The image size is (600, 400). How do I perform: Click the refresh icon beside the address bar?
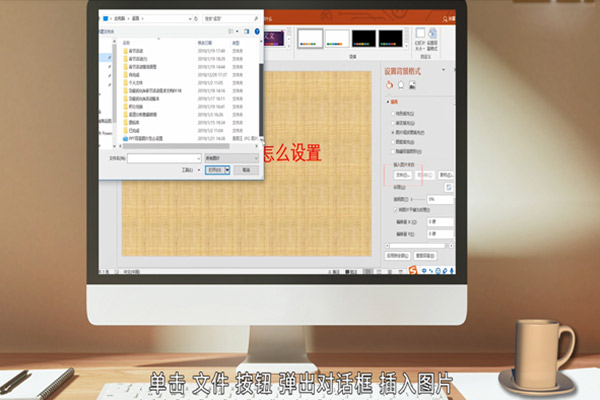(x=196, y=18)
